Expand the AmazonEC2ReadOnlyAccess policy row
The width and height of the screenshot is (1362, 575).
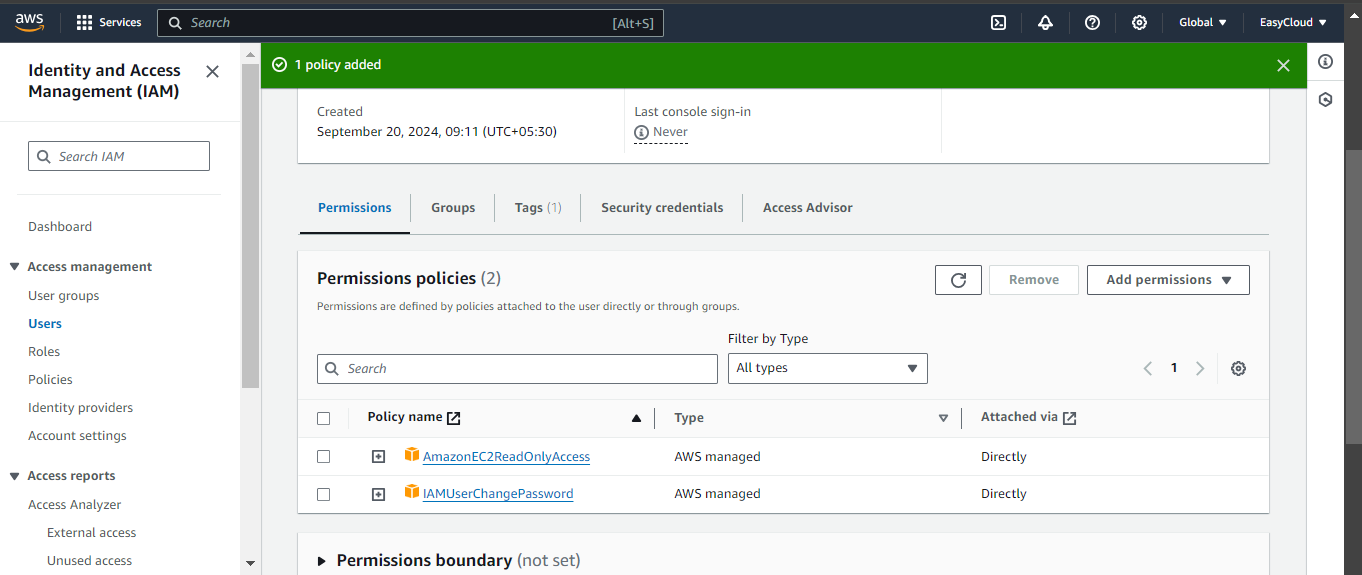tap(378, 456)
